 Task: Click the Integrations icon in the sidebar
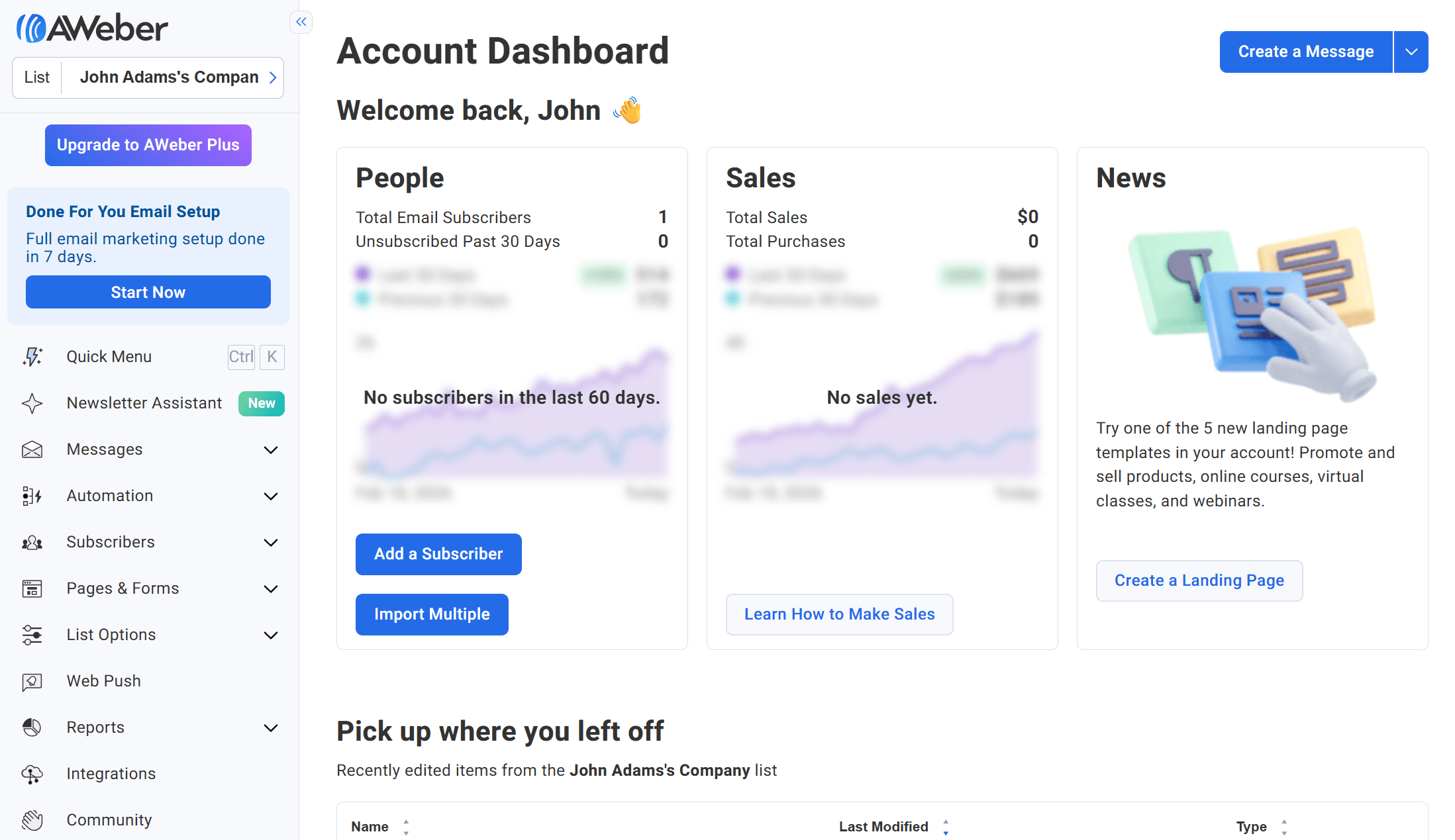[32, 774]
